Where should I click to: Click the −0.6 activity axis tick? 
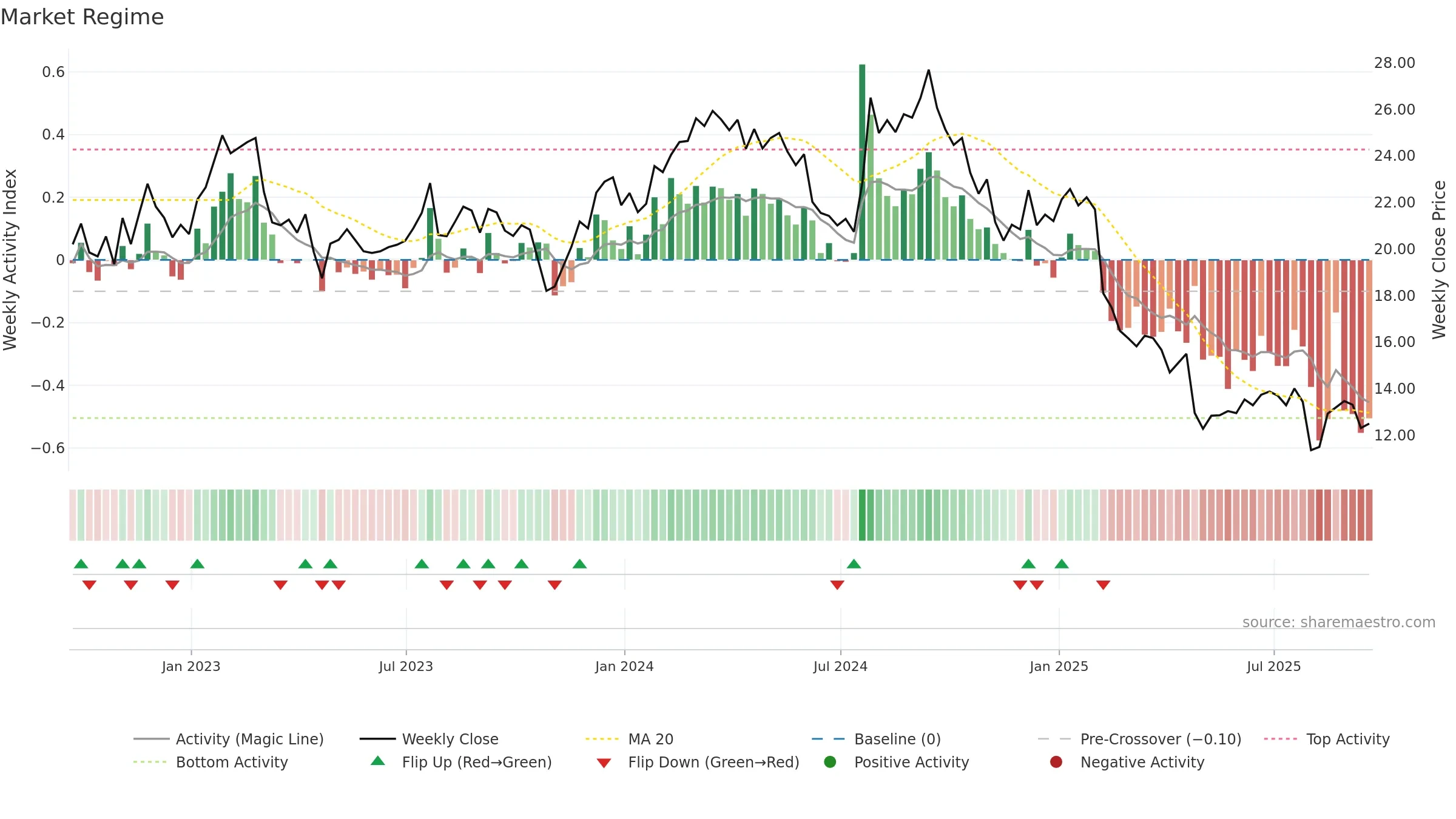(48, 448)
